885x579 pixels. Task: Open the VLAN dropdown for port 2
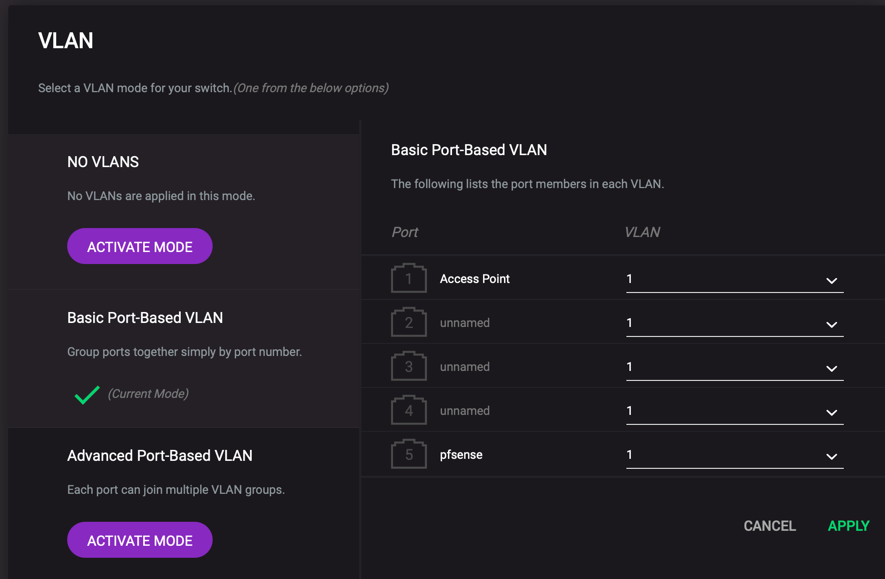[832, 324]
